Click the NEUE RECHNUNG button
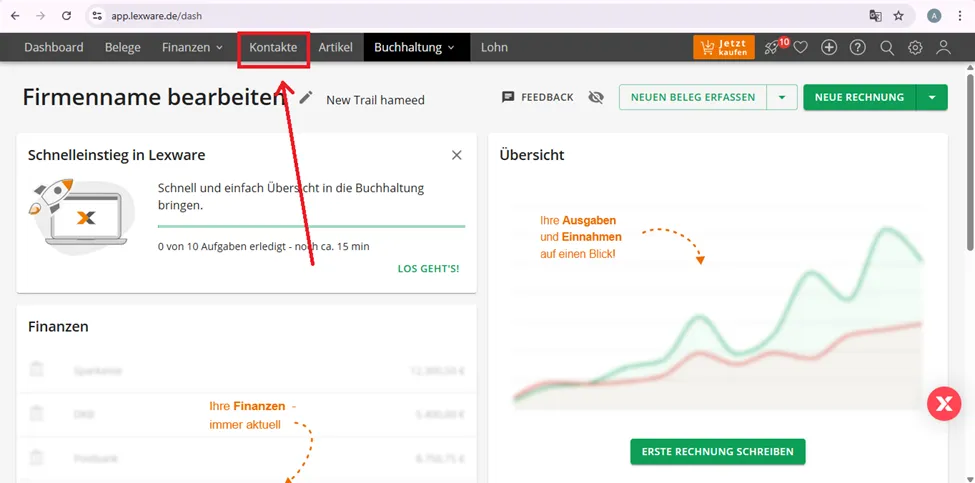 (x=859, y=98)
